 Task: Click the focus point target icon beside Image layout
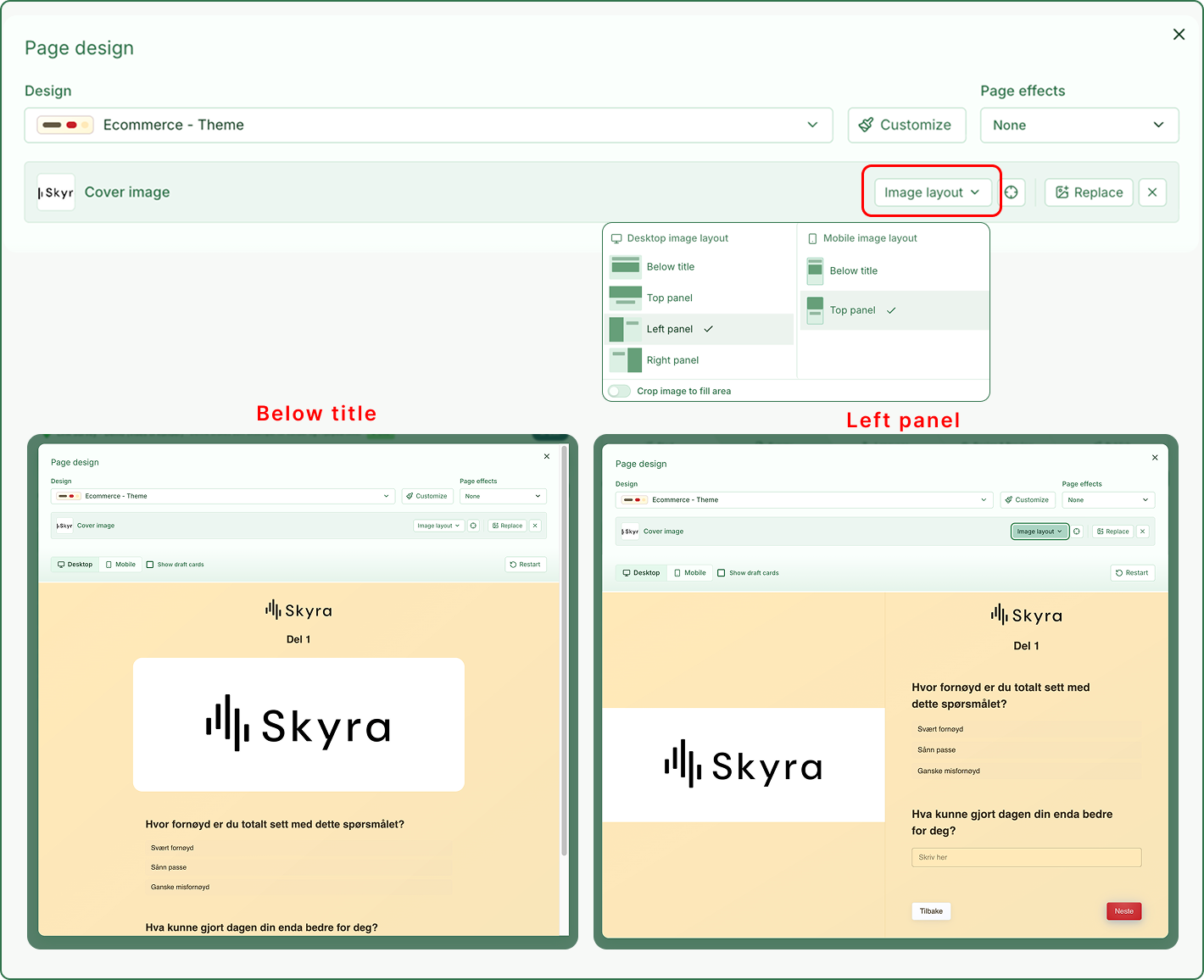[1012, 192]
